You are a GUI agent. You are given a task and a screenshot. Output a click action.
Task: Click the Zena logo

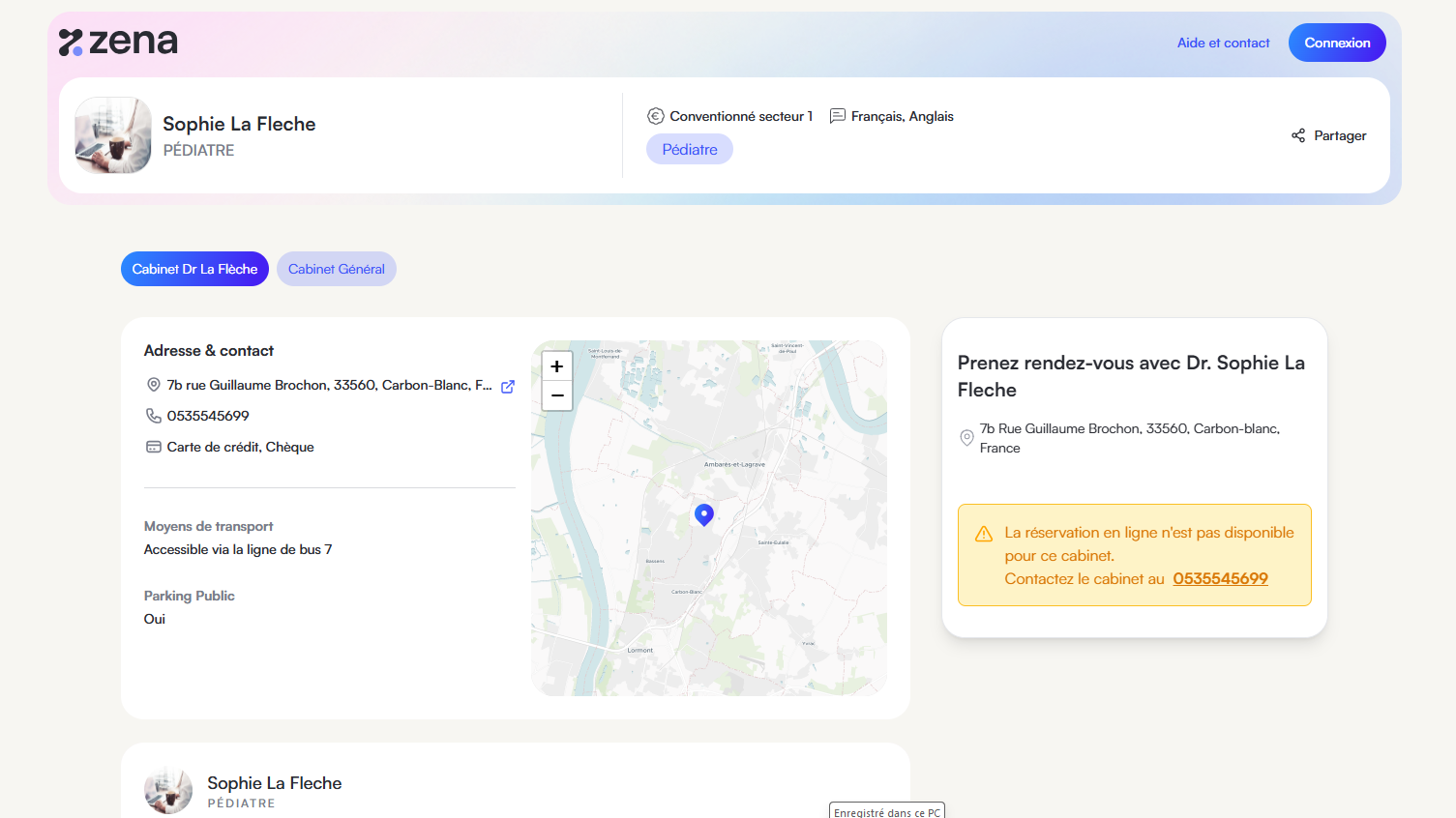coord(118,43)
